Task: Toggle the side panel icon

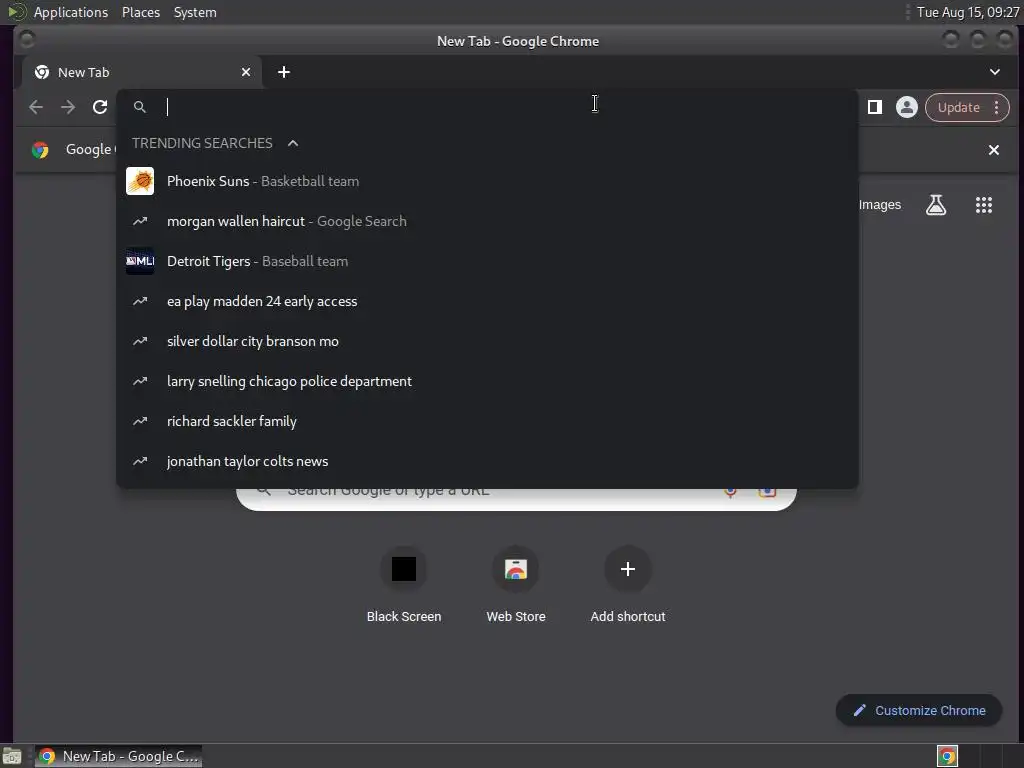Action: pyautogui.click(x=874, y=107)
